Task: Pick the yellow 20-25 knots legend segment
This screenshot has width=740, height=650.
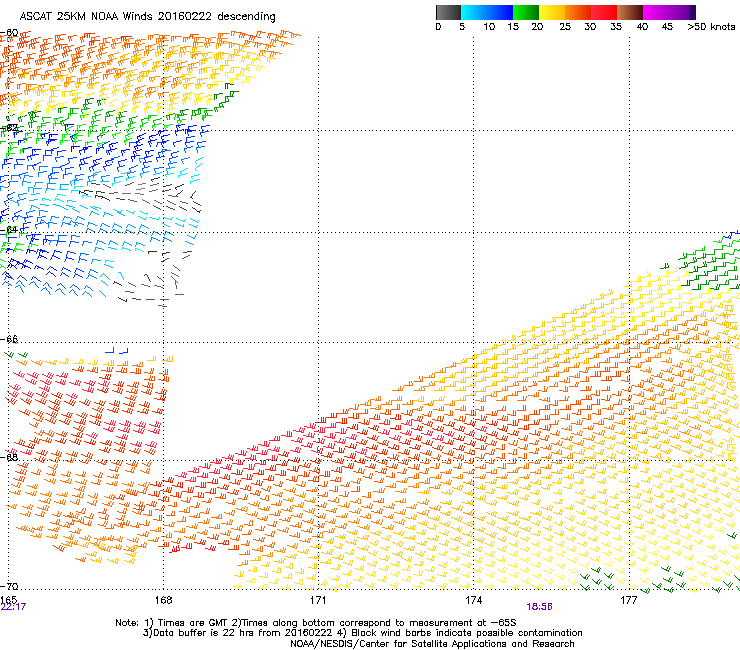Action: click(x=552, y=12)
